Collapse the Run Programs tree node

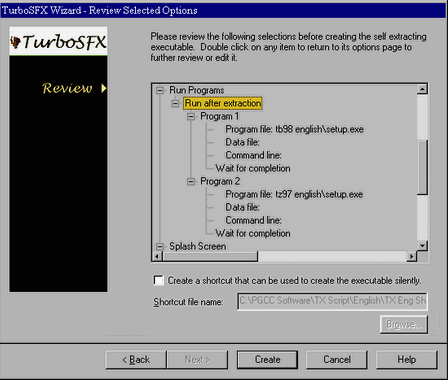tap(160, 90)
